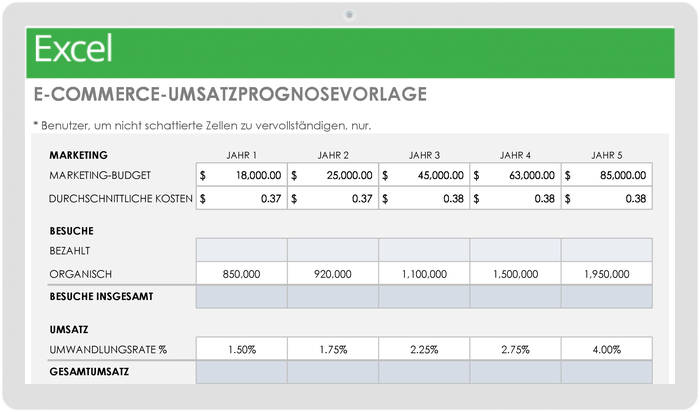Select the Jahr 3 marketing budget cell 45,000.00

(x=424, y=175)
